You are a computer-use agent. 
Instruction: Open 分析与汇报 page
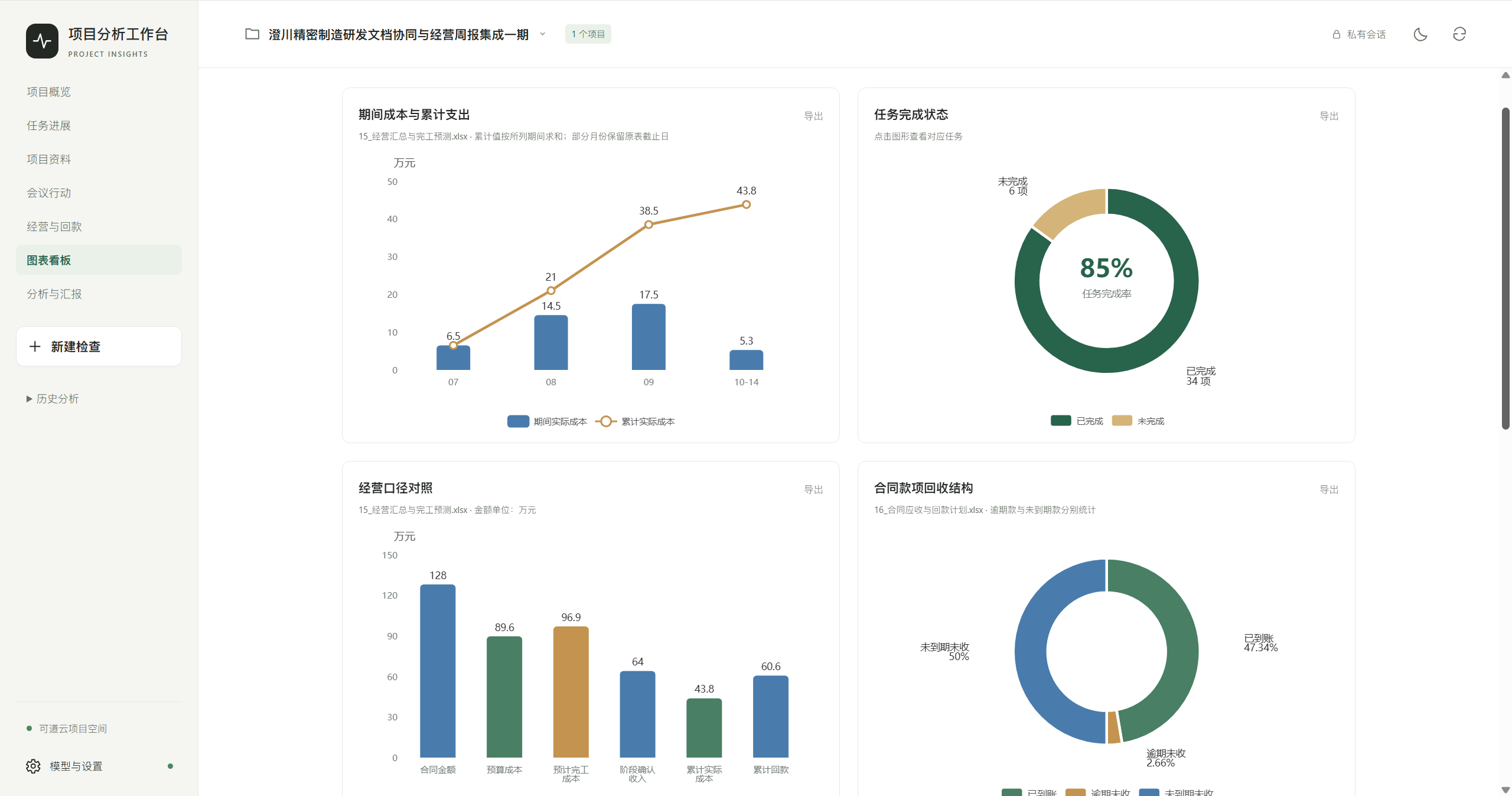[x=99, y=294]
